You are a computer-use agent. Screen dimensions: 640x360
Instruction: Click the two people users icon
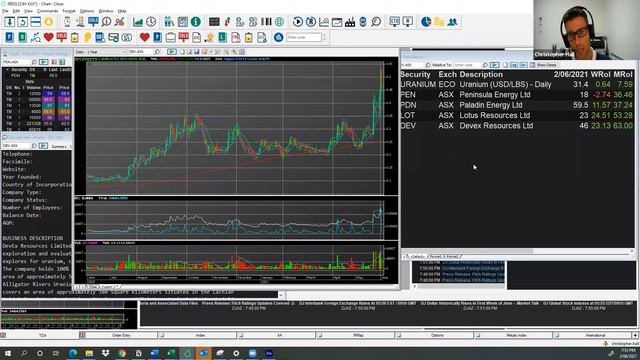click(x=452, y=22)
